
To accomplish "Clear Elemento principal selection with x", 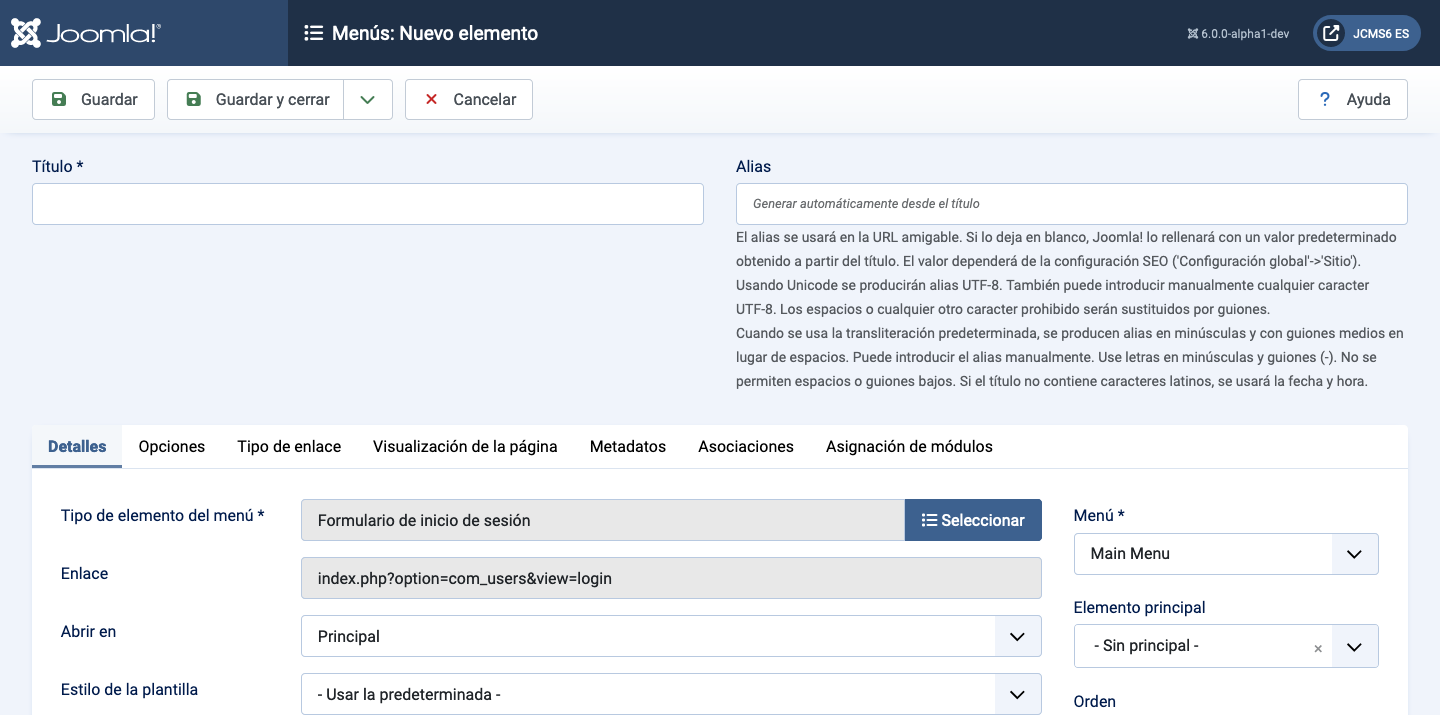I will tap(1318, 648).
